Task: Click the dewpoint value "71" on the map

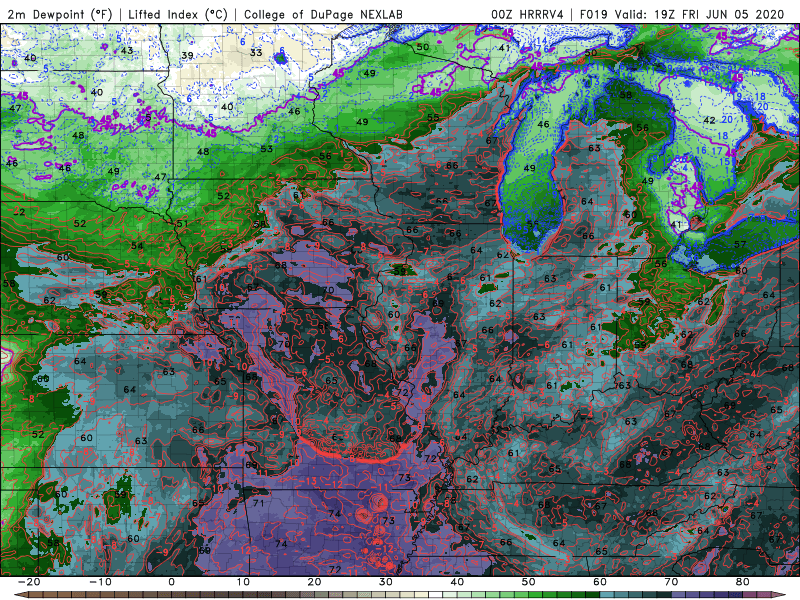Action: click(x=259, y=503)
